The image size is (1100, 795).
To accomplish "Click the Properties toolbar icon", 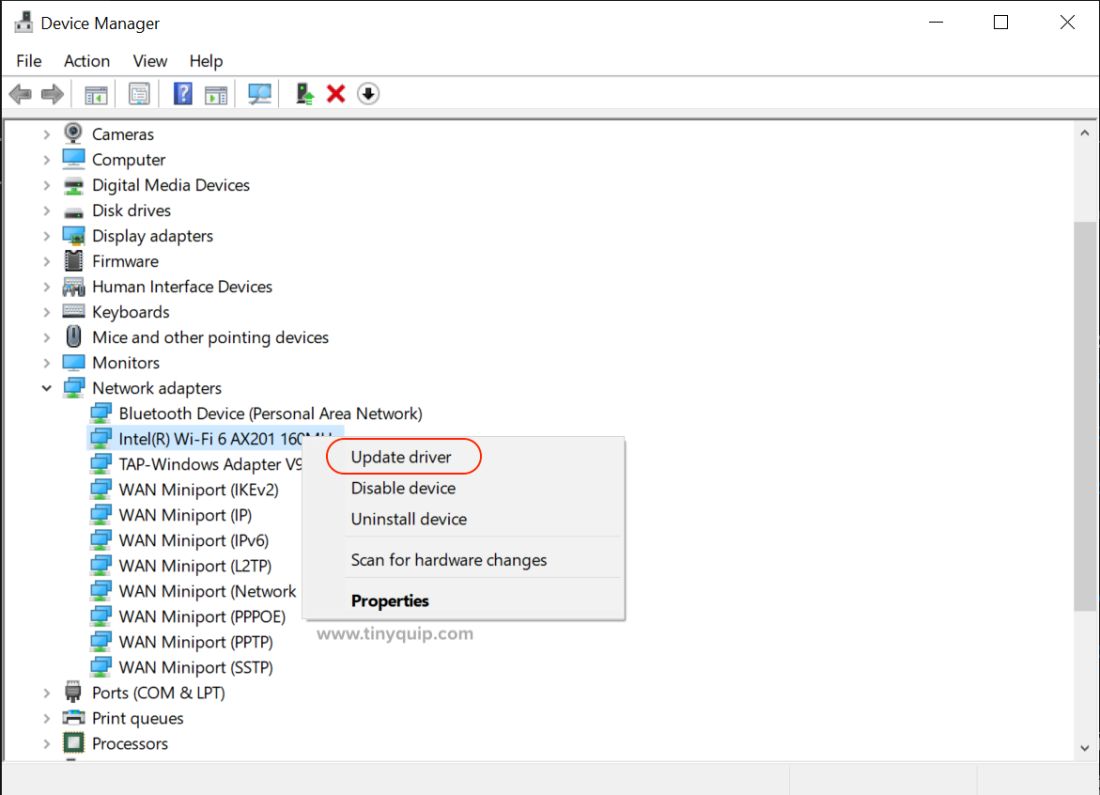I will [x=138, y=93].
